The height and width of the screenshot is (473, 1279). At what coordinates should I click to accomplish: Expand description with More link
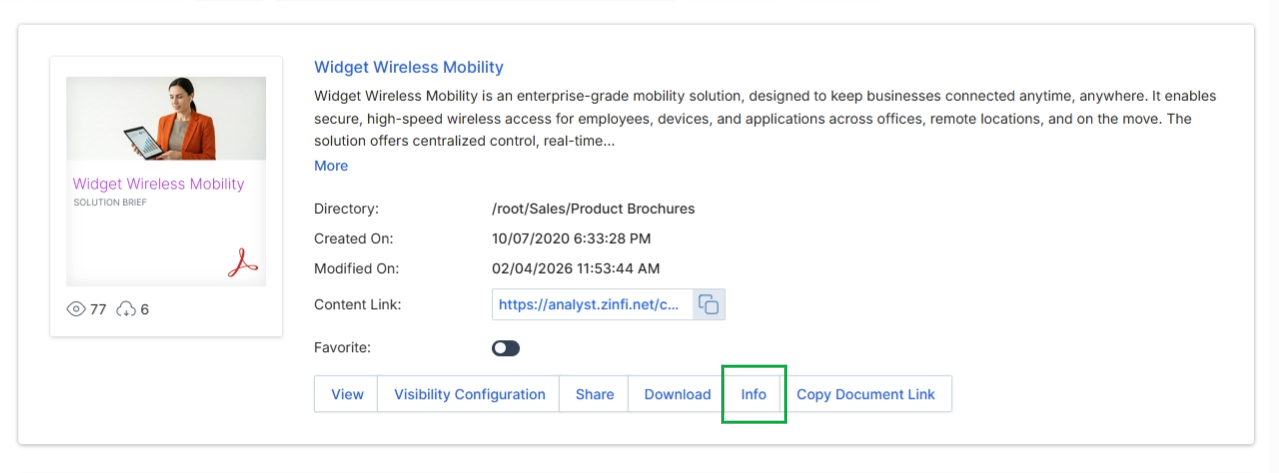click(x=331, y=166)
